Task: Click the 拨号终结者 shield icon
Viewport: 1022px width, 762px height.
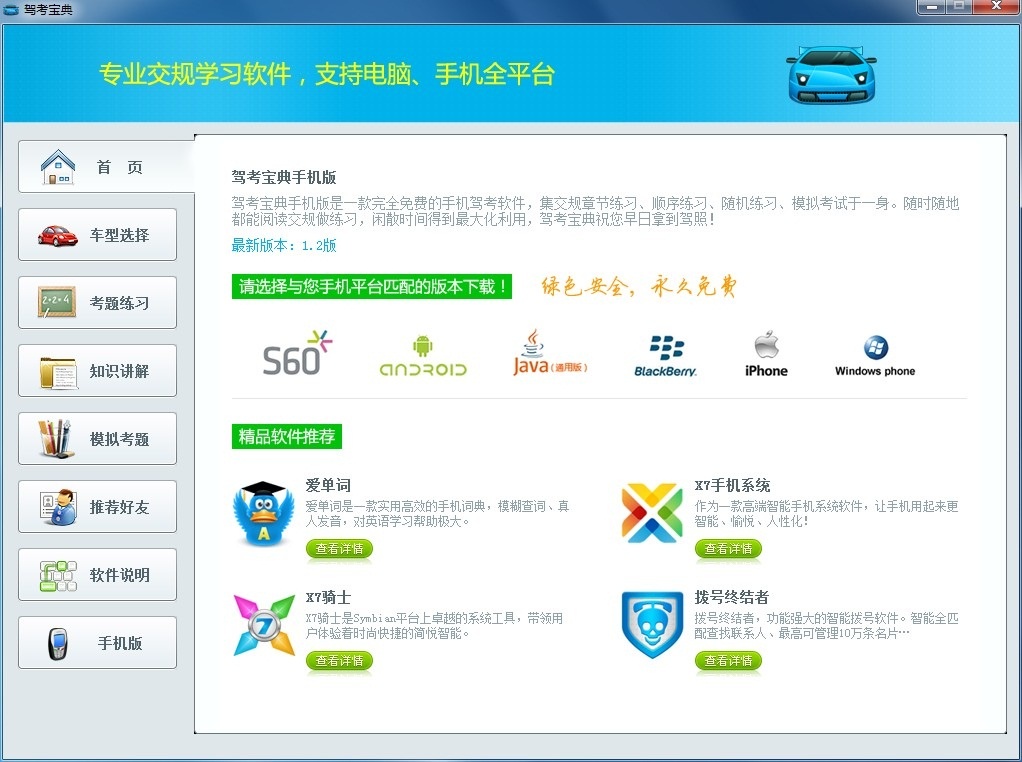Action: [652, 625]
